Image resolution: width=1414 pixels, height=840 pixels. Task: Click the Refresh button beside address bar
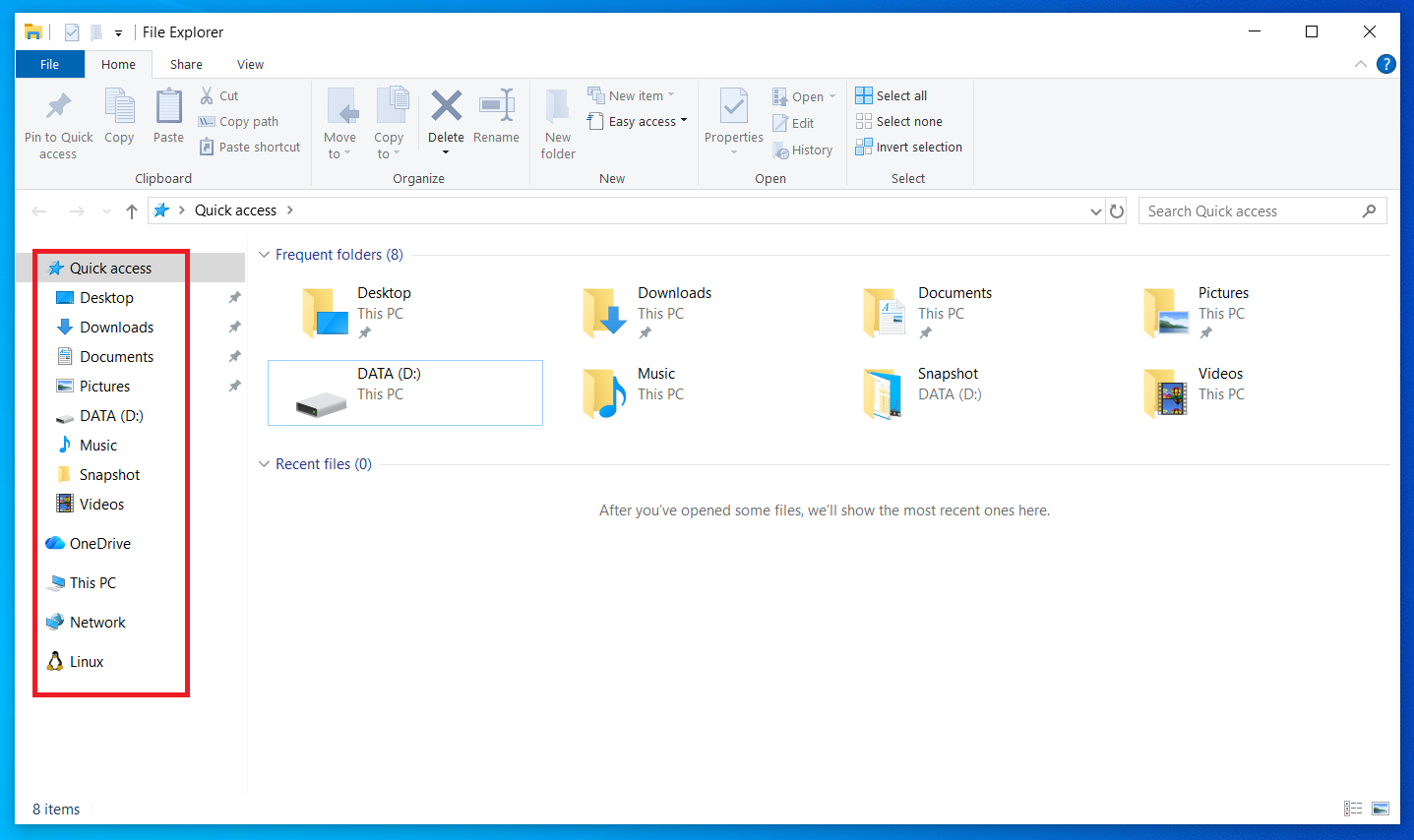coord(1117,210)
